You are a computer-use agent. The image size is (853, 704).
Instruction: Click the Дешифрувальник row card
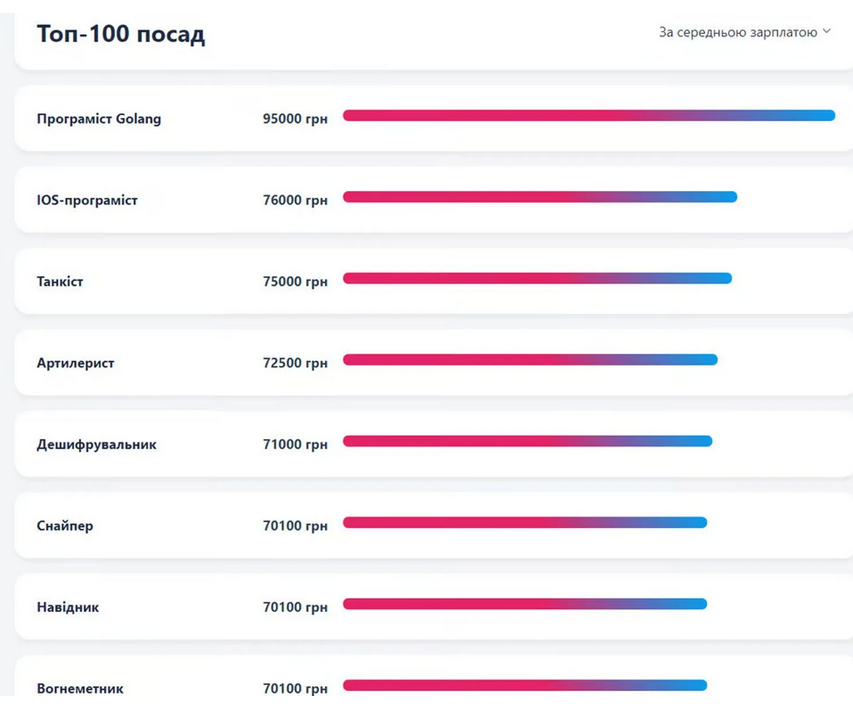pyautogui.click(x=426, y=443)
